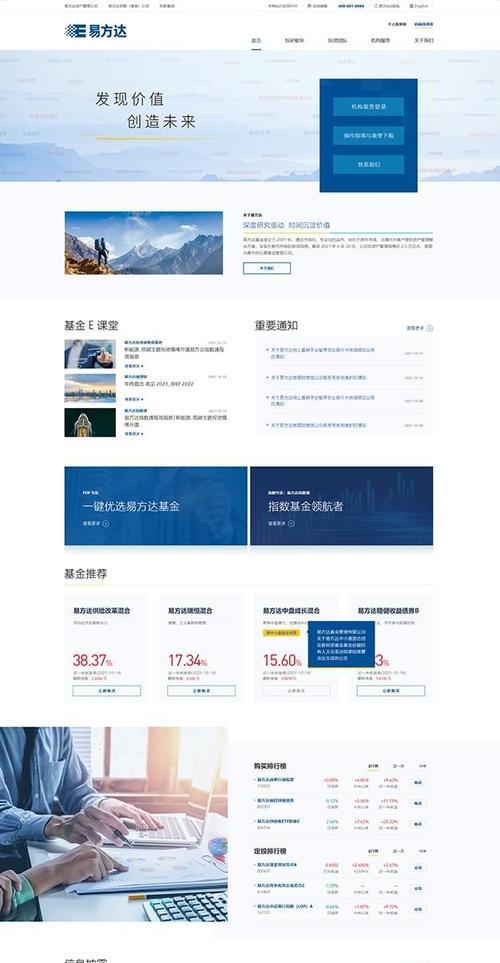The width and height of the screenshot is (500, 963).
Task: Open the last notice in 重要通知 list
Action: pyautogui.click(x=319, y=425)
